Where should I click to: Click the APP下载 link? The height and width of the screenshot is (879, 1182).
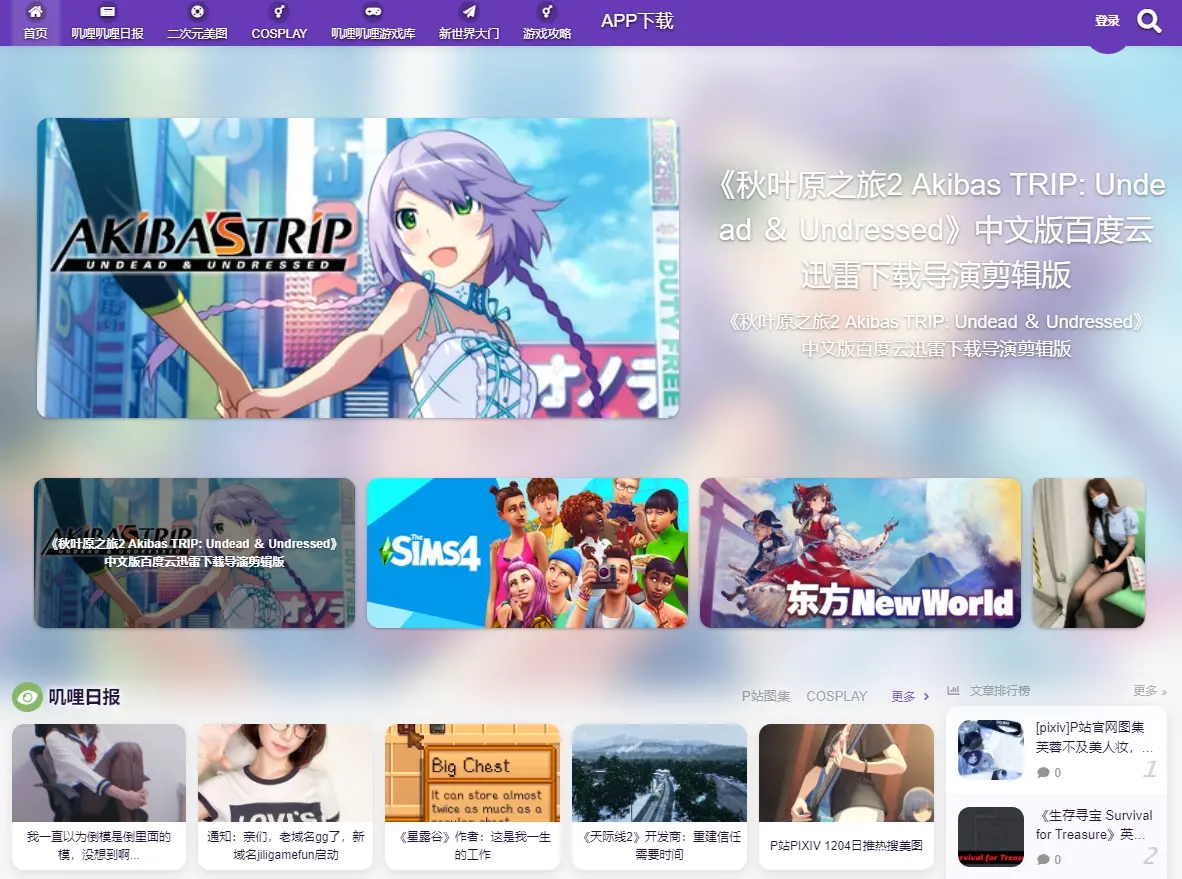click(x=637, y=21)
